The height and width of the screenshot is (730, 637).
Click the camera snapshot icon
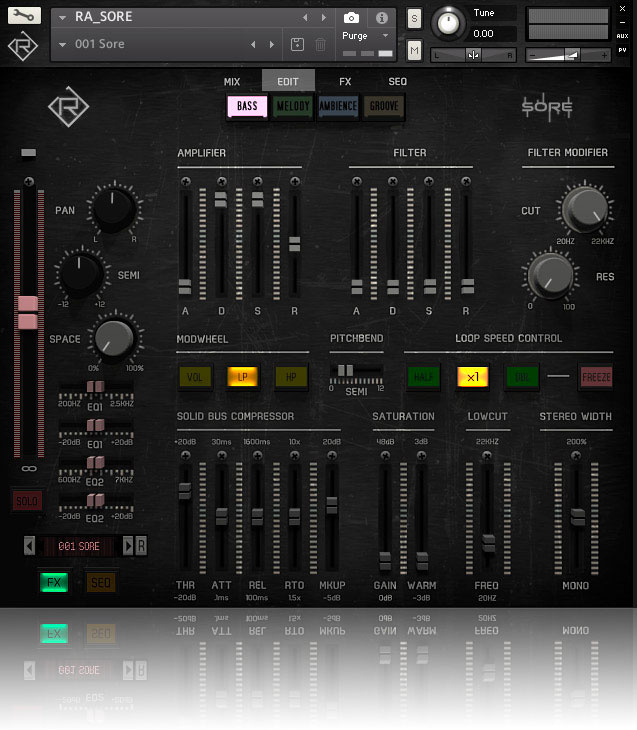351,18
